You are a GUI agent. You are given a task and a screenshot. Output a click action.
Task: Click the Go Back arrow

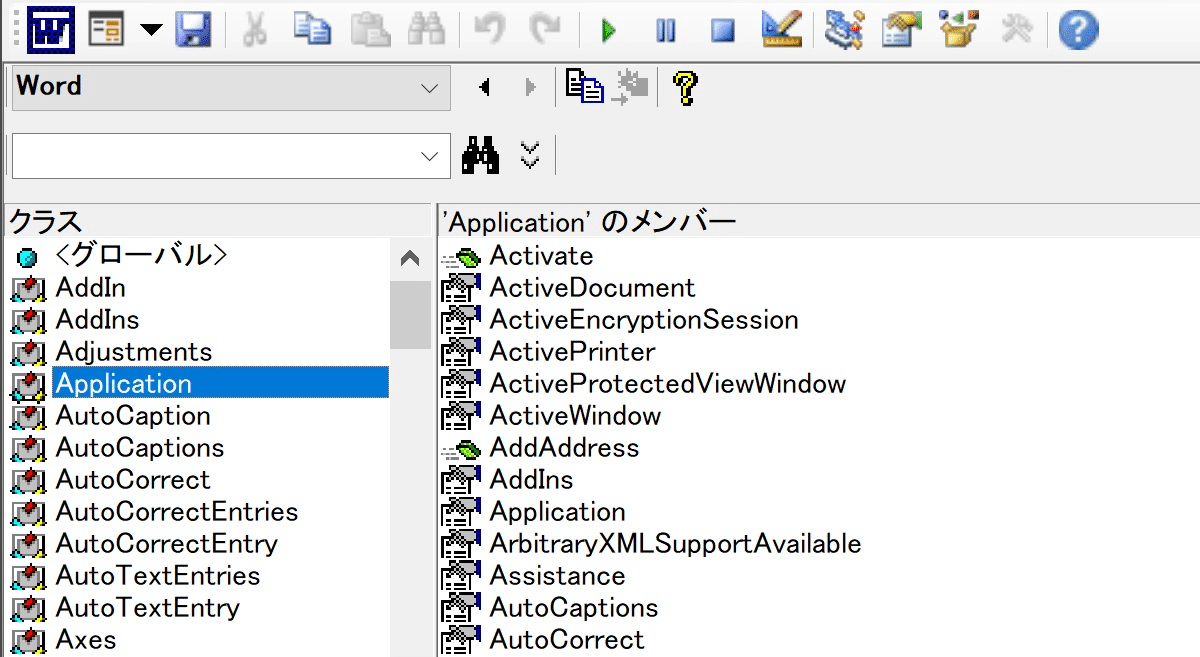(x=486, y=88)
